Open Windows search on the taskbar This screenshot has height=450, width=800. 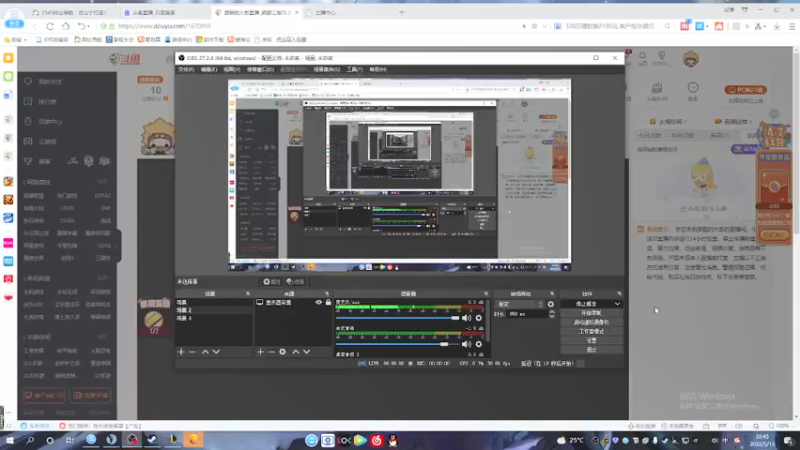[30, 440]
